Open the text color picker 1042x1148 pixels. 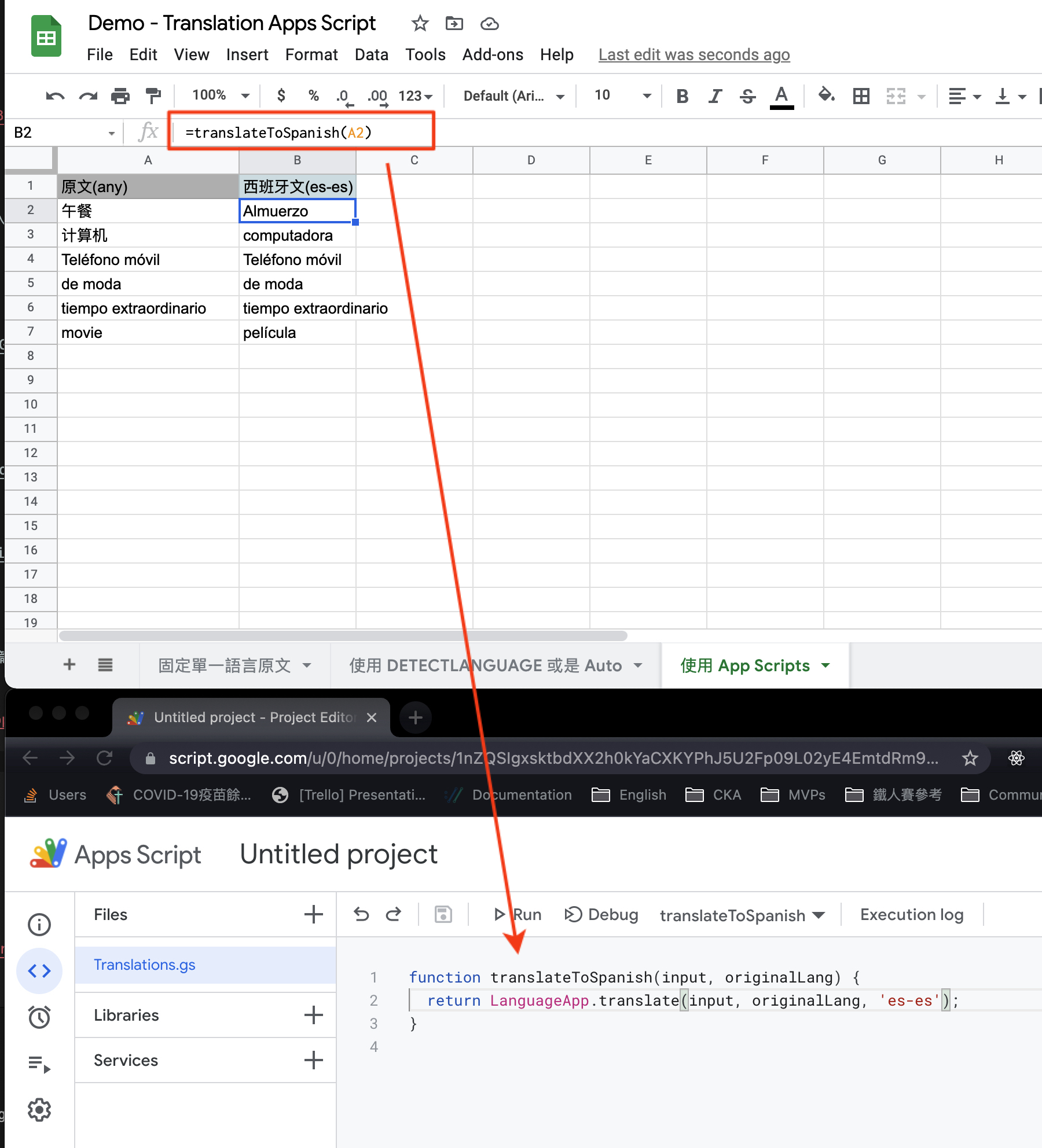coord(781,95)
